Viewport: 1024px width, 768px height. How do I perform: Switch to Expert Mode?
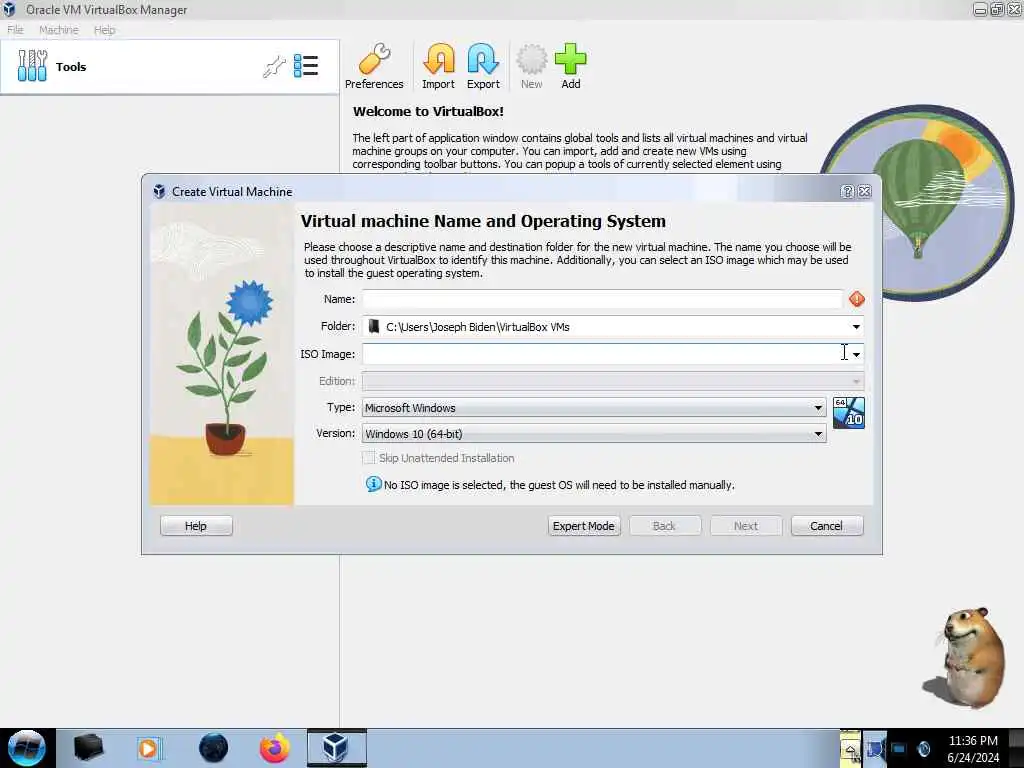click(x=584, y=526)
